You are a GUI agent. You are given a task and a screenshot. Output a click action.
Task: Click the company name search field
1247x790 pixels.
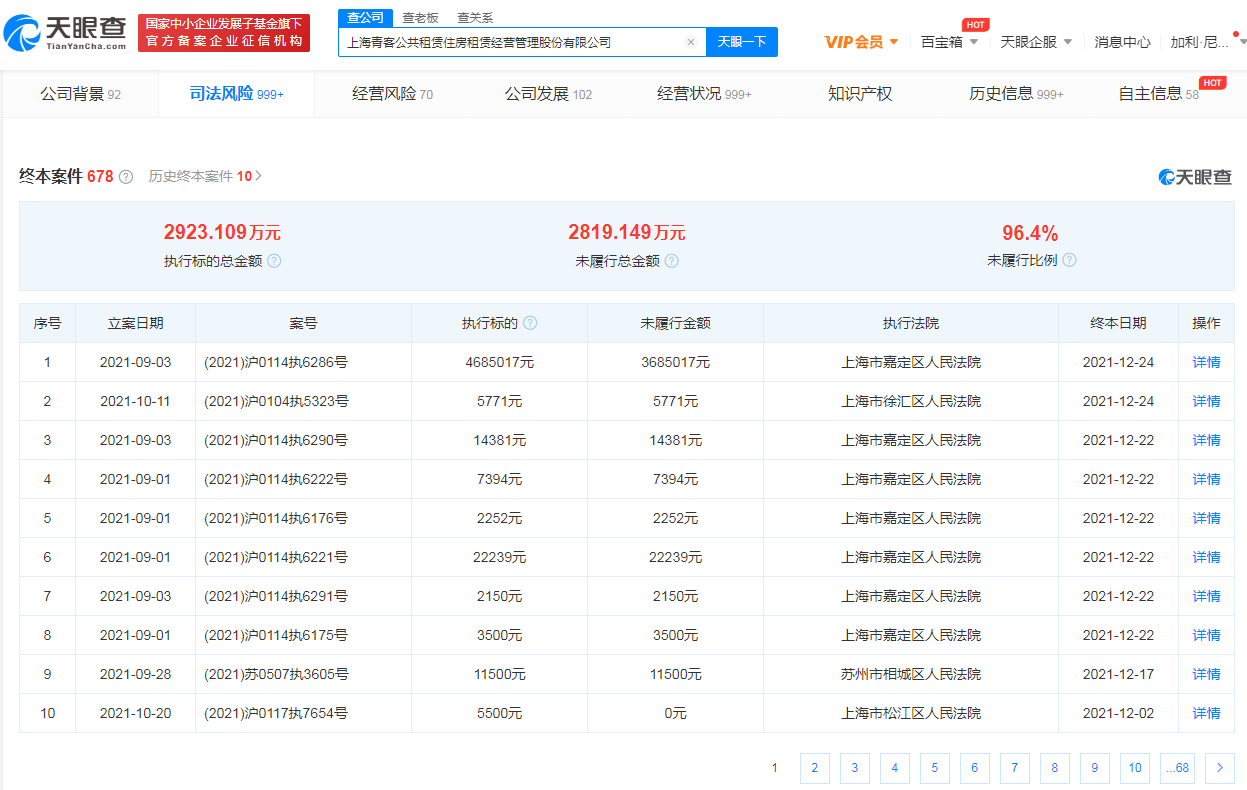(x=510, y=42)
